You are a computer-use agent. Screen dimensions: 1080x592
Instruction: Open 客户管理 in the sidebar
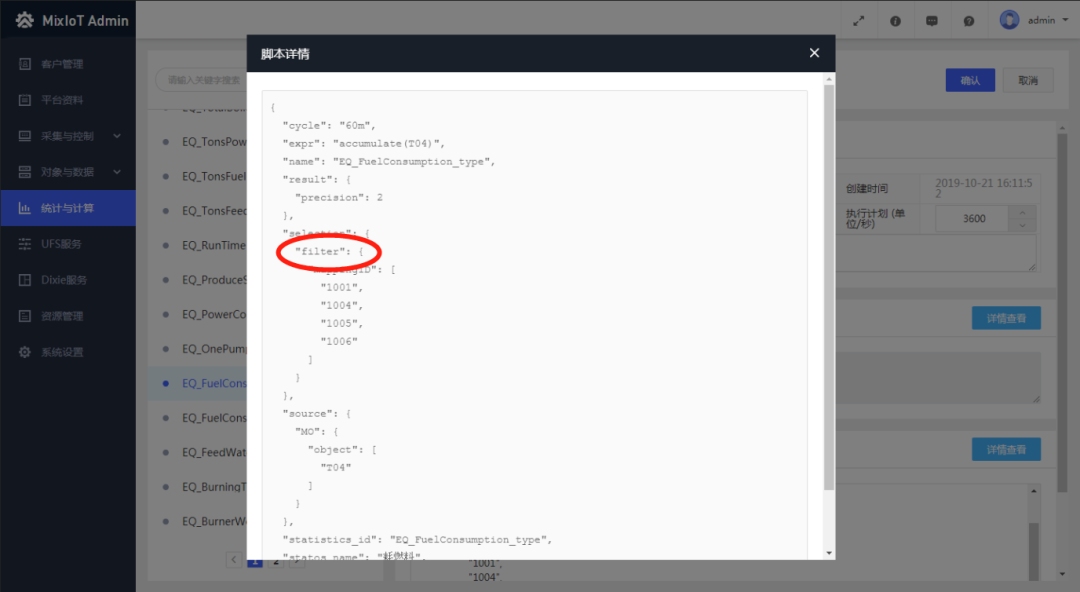click(62, 64)
